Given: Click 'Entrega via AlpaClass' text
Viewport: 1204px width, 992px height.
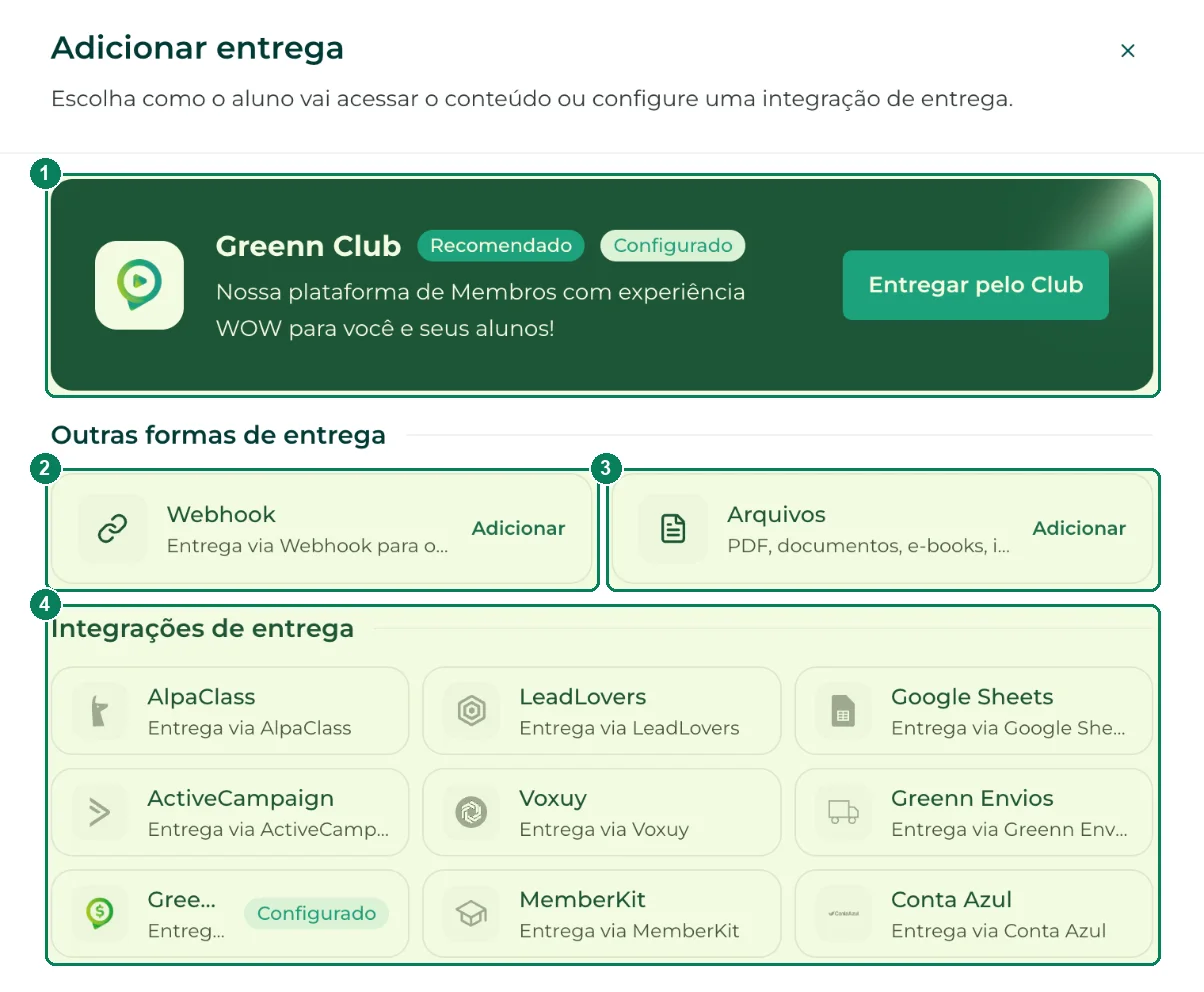Looking at the screenshot, I should (x=249, y=729).
